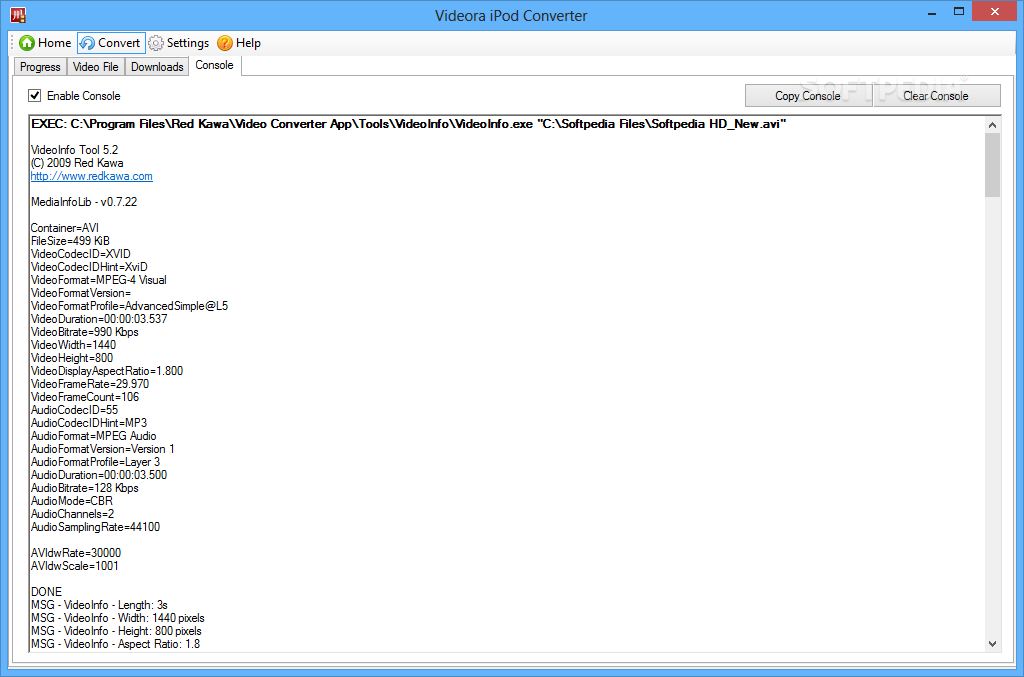The height and width of the screenshot is (677, 1024).
Task: Go to the Downloads tab
Action: point(157,67)
